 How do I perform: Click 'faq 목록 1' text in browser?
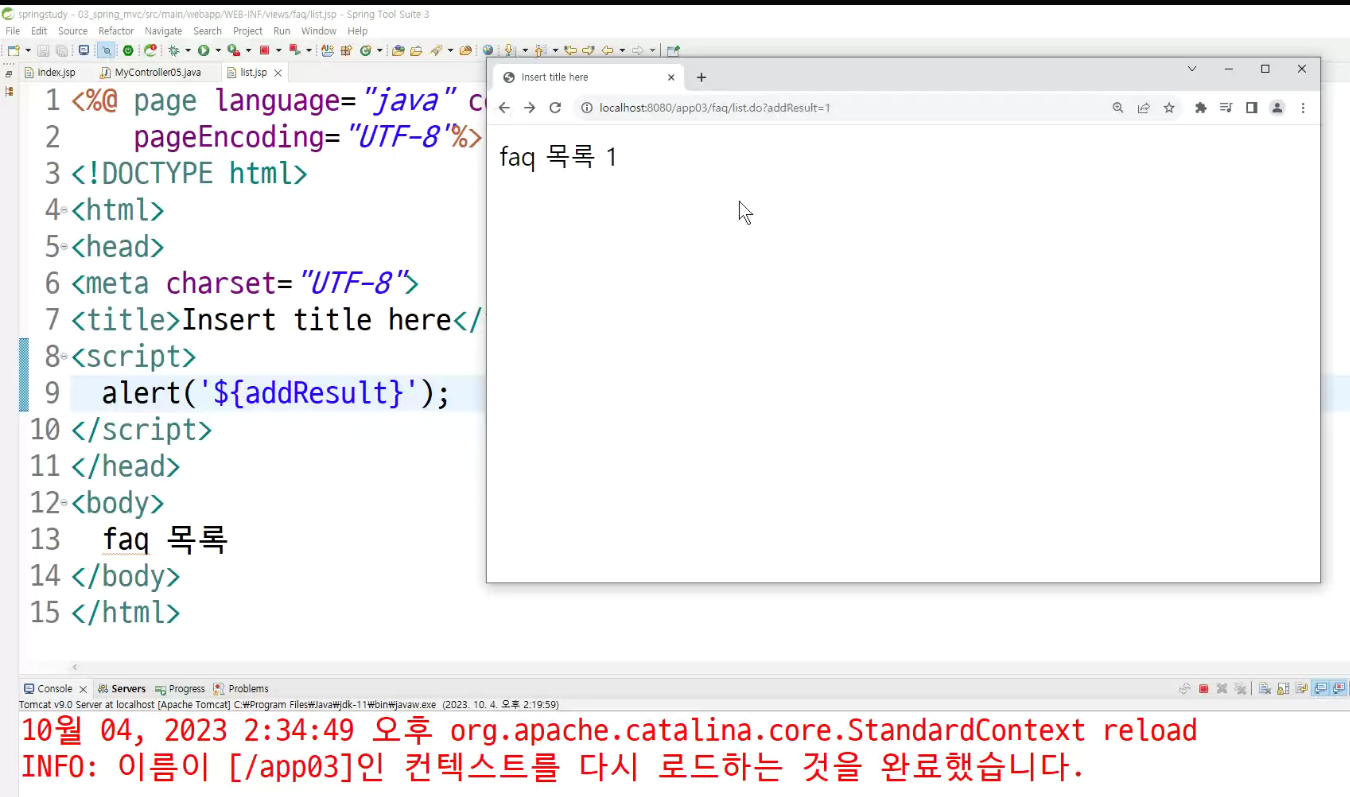point(558,157)
